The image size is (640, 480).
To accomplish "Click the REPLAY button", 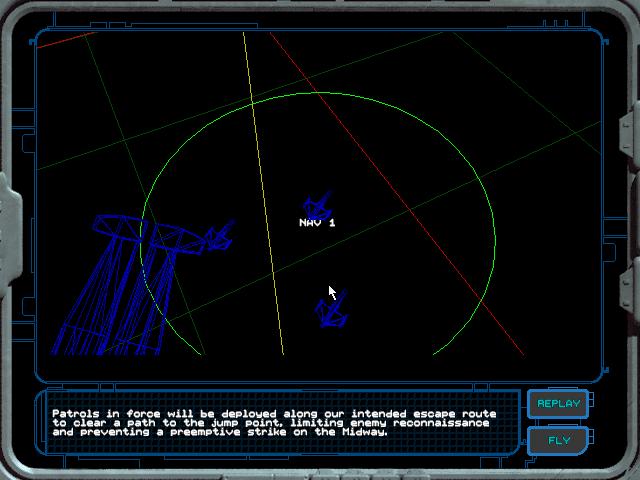I will click(x=558, y=404).
